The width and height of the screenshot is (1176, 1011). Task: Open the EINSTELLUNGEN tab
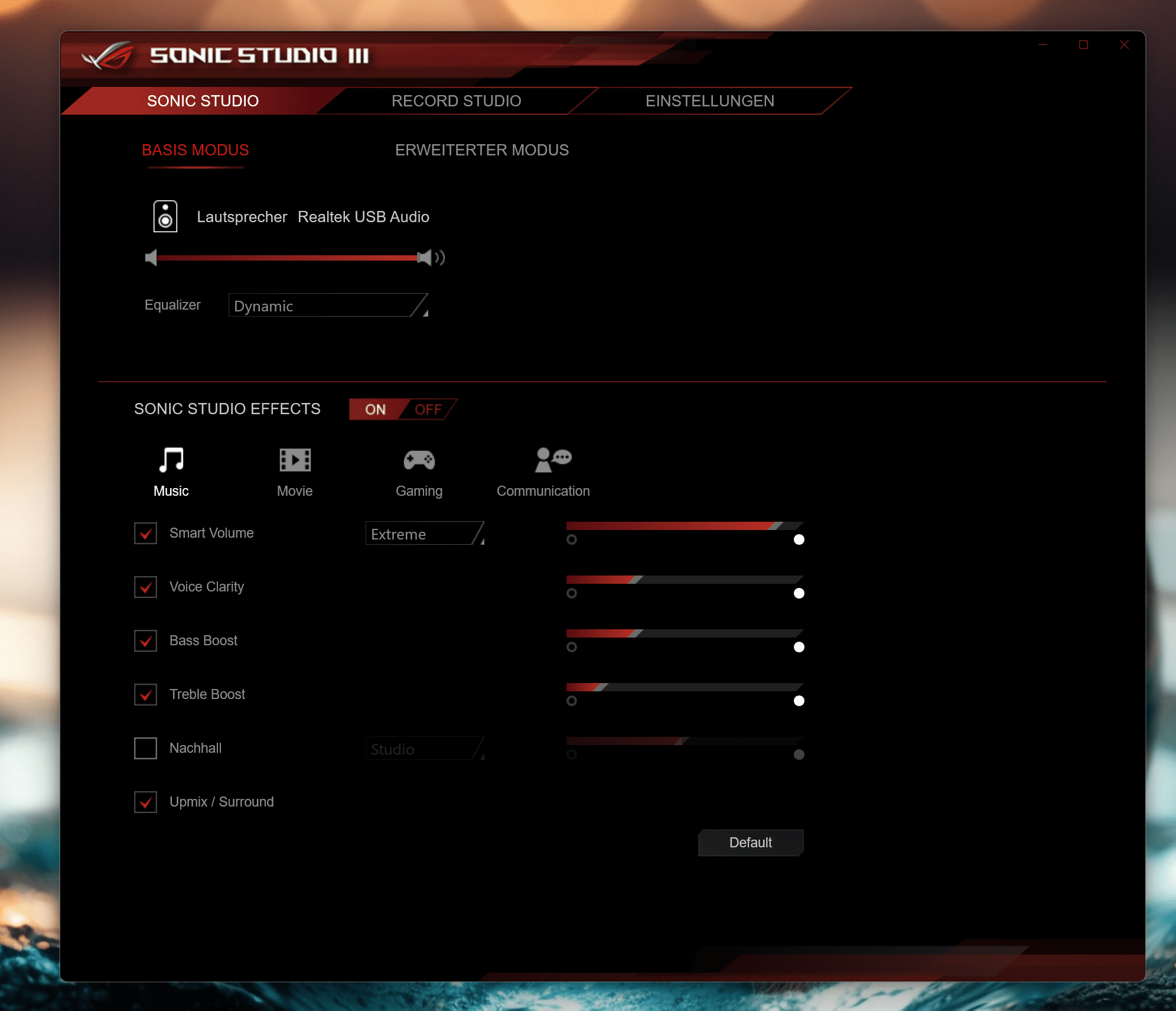[x=709, y=101]
